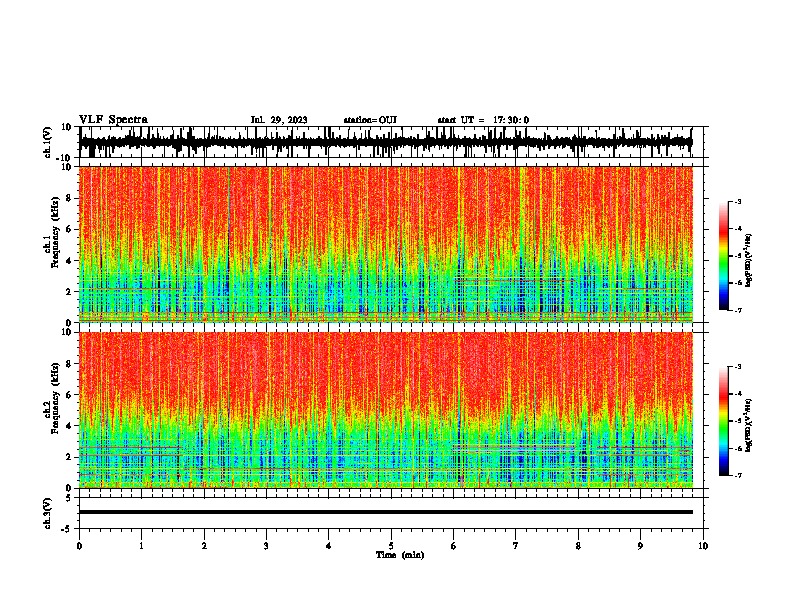This screenshot has width=792, height=612.
Task: Click the "start UT = 17:30:0" text
Action: coord(483,120)
